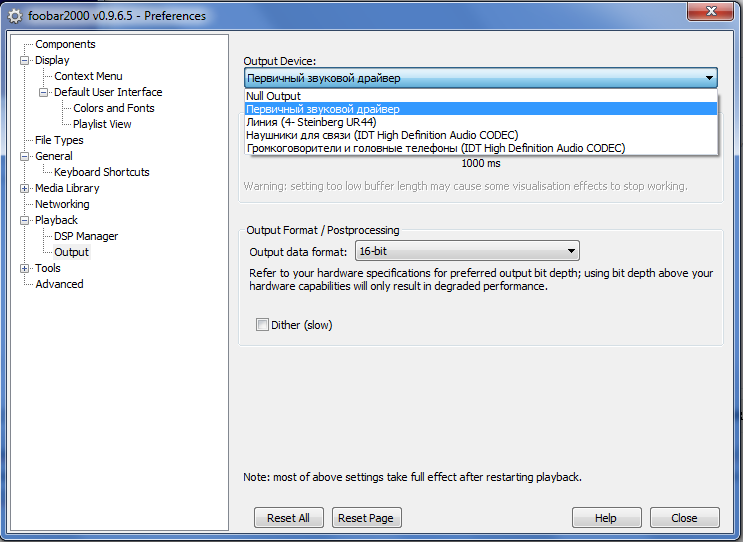Collapse the General tree node
The height and width of the screenshot is (542, 743).
pos(24,156)
